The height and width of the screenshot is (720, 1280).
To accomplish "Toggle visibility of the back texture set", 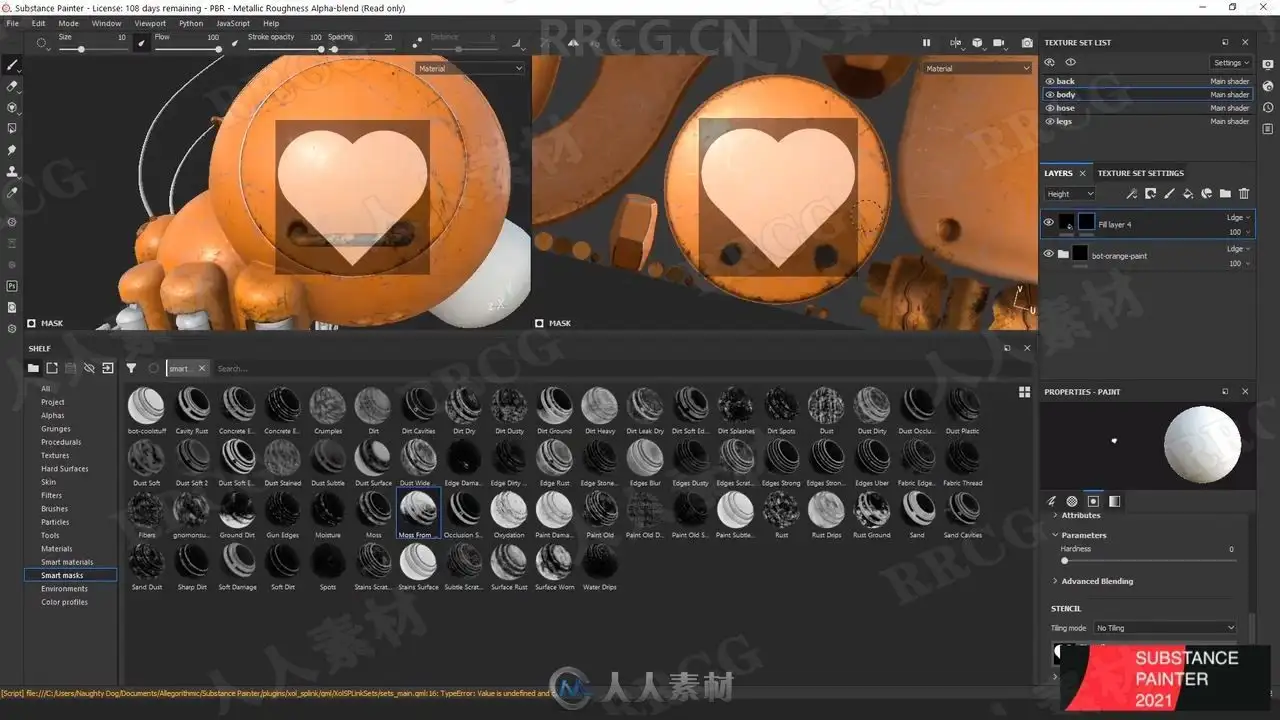I will click(x=1050, y=81).
